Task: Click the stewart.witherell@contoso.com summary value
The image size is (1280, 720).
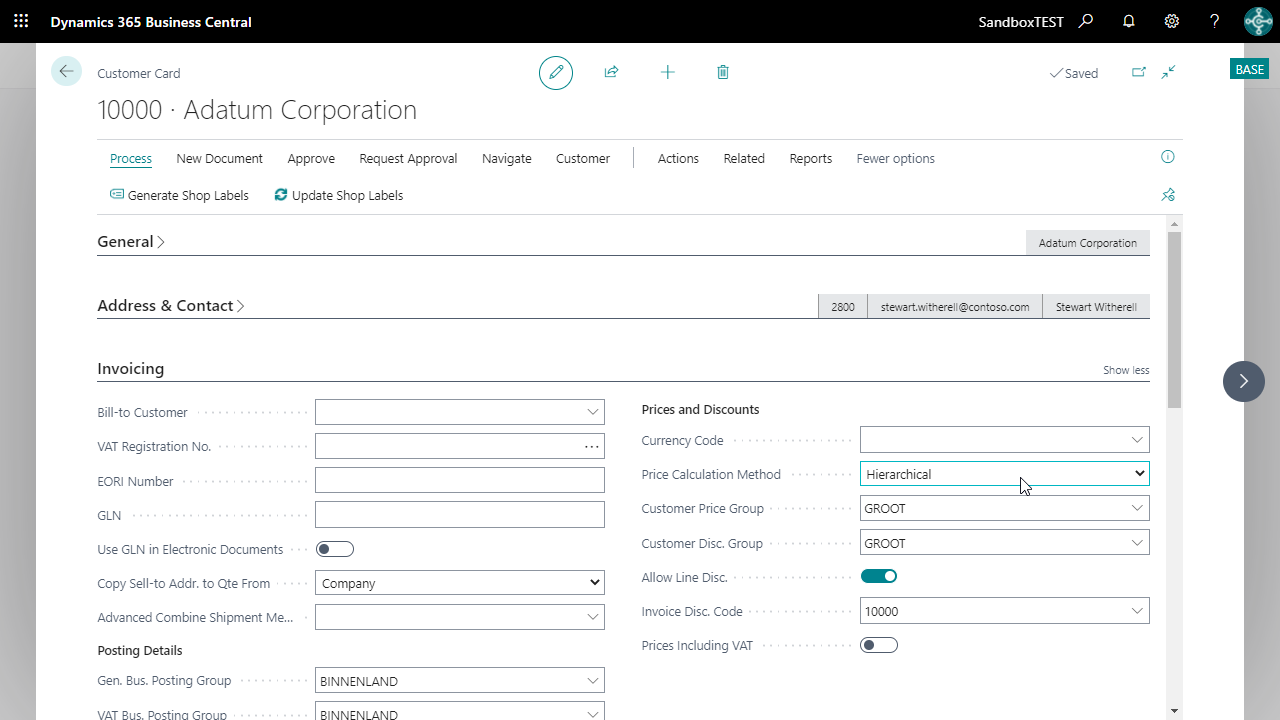Action: coord(955,307)
